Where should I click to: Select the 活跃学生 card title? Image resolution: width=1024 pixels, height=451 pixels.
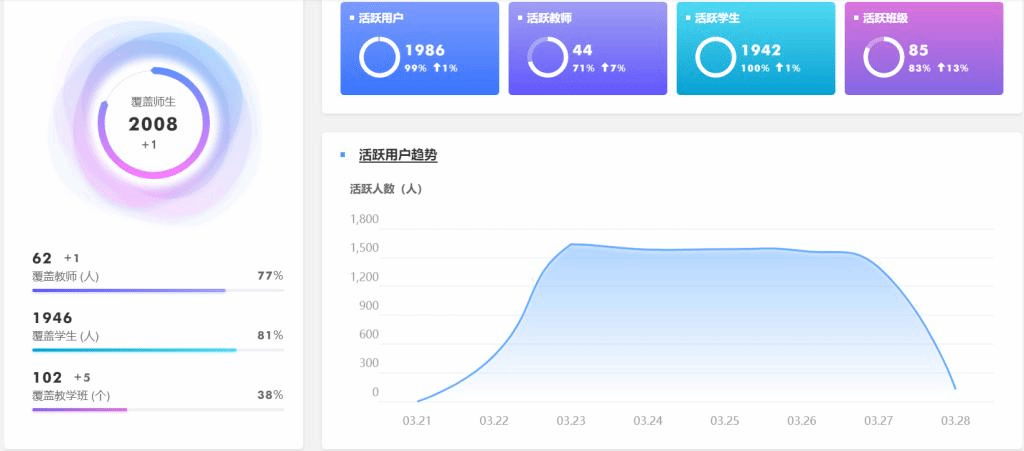pyautogui.click(x=717, y=18)
